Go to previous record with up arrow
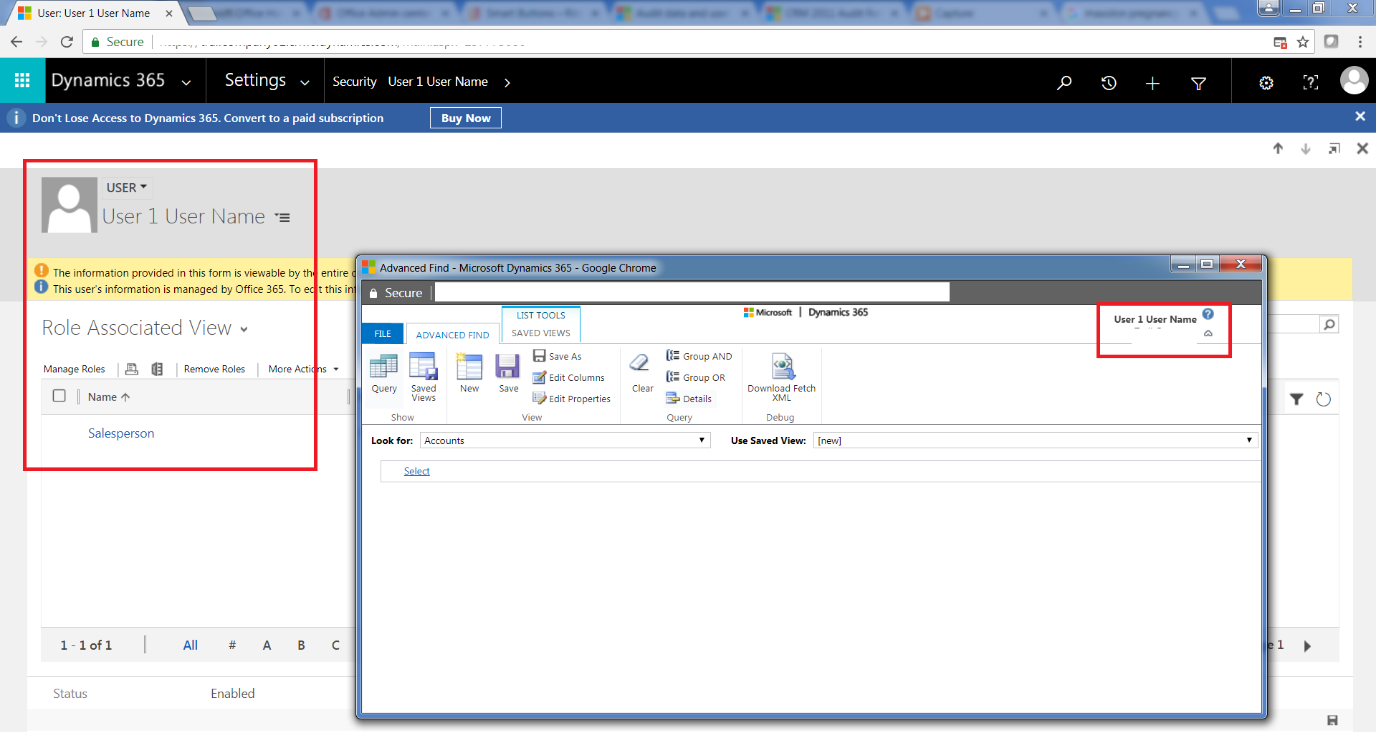The width and height of the screenshot is (1376, 732). (x=1278, y=148)
